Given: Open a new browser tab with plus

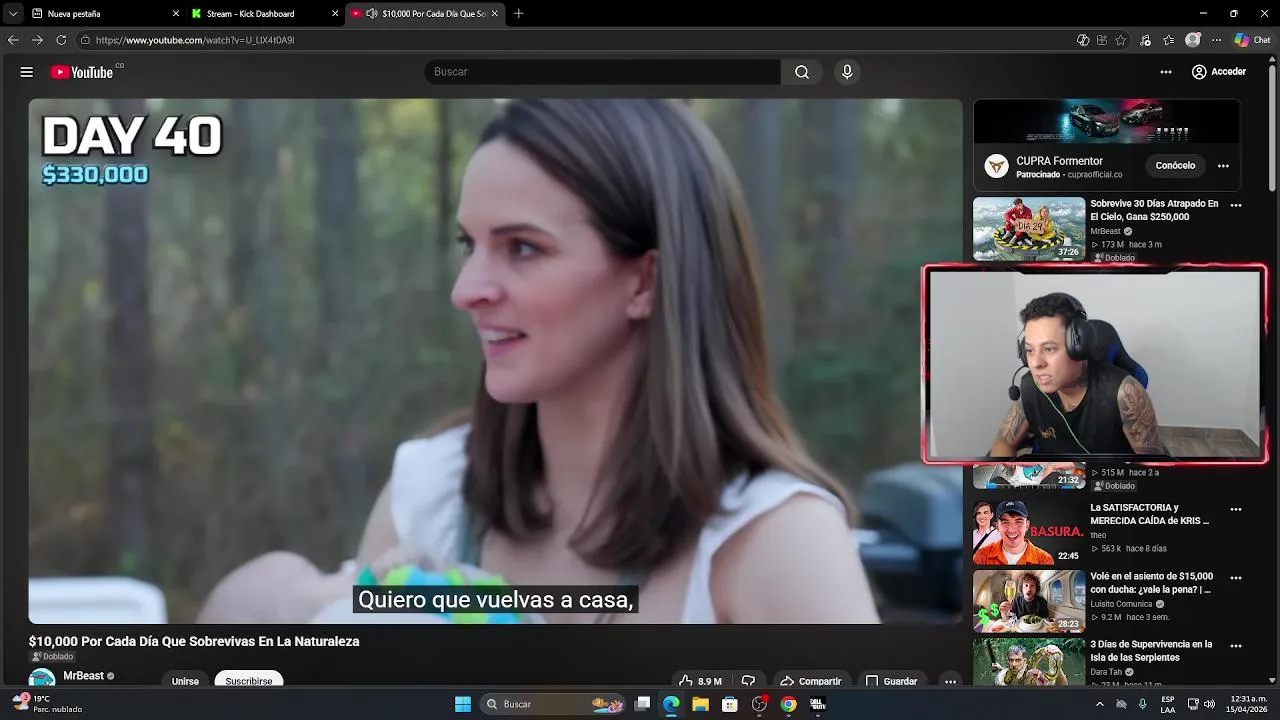Looking at the screenshot, I should coord(518,14).
